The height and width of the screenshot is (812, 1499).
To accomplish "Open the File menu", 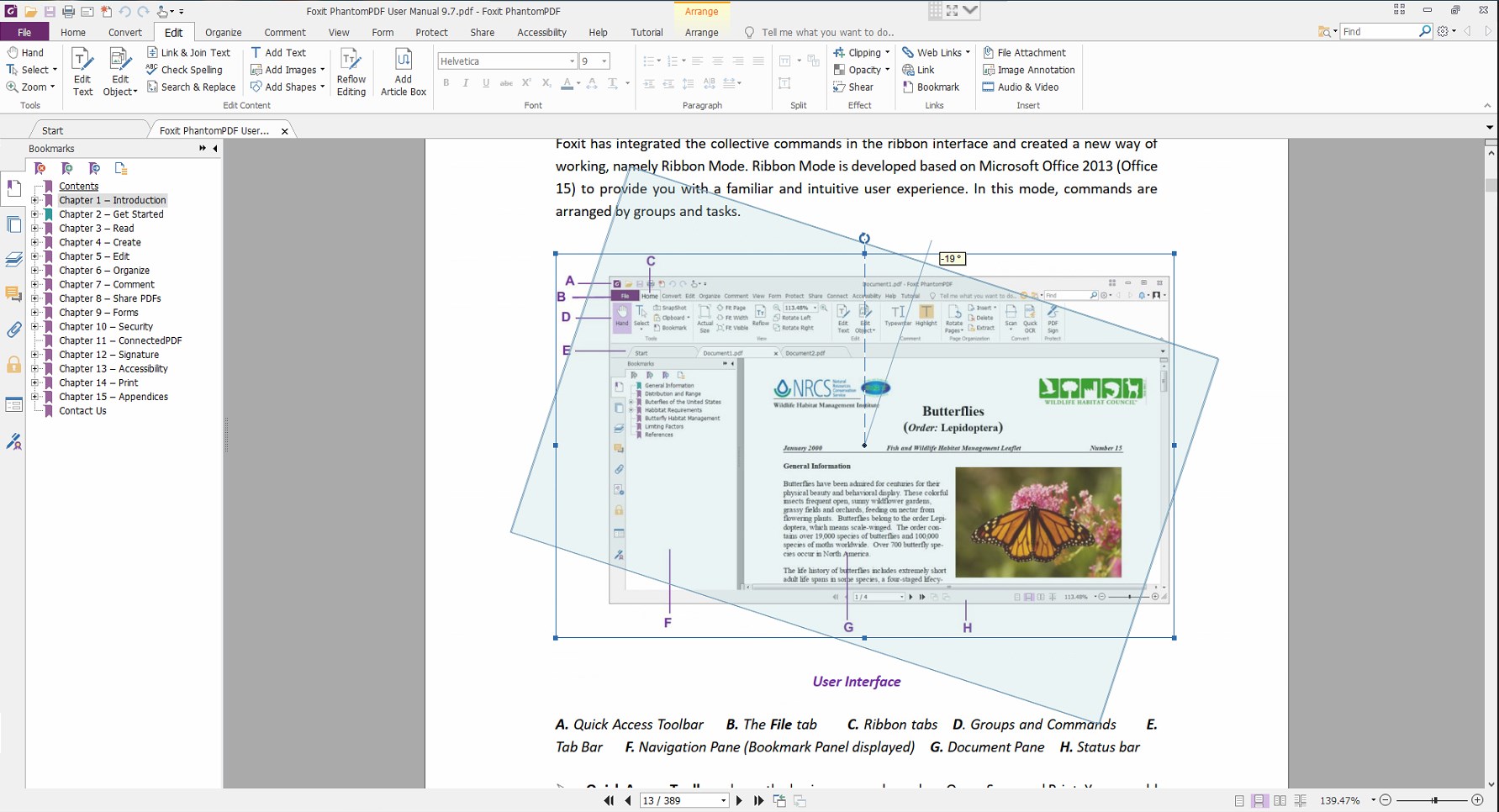I will coord(24,32).
